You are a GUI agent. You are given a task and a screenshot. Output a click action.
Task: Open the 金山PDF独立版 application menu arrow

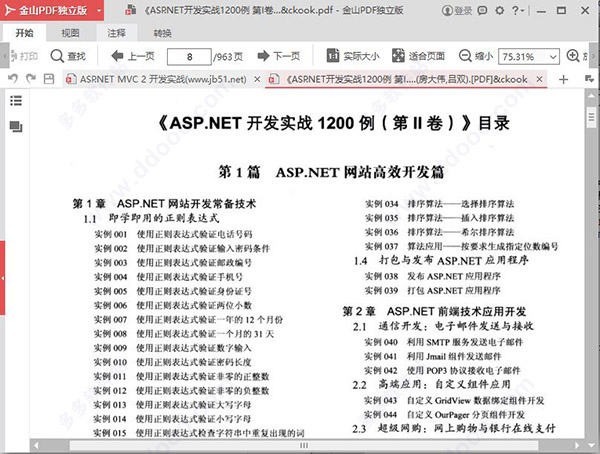pos(99,10)
